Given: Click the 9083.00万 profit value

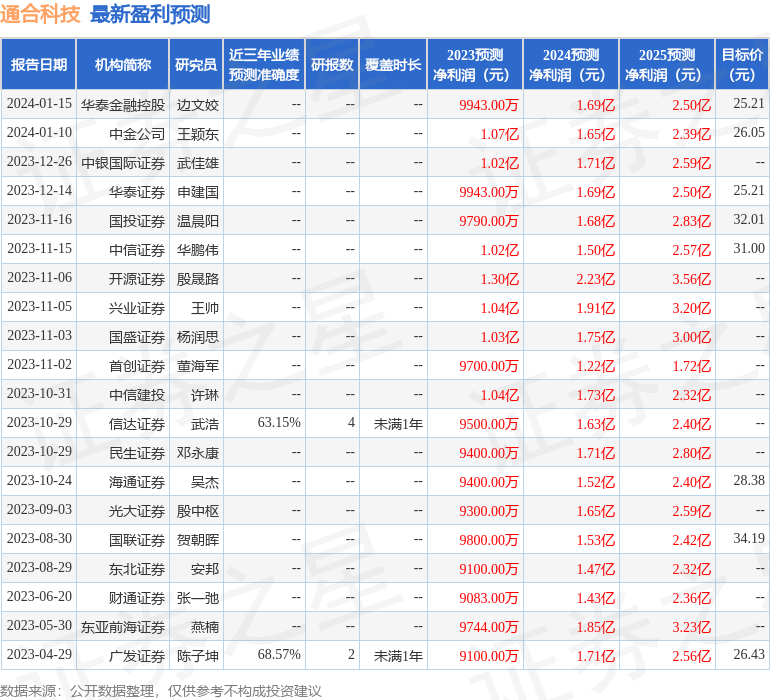Looking at the screenshot, I should [x=489, y=597].
